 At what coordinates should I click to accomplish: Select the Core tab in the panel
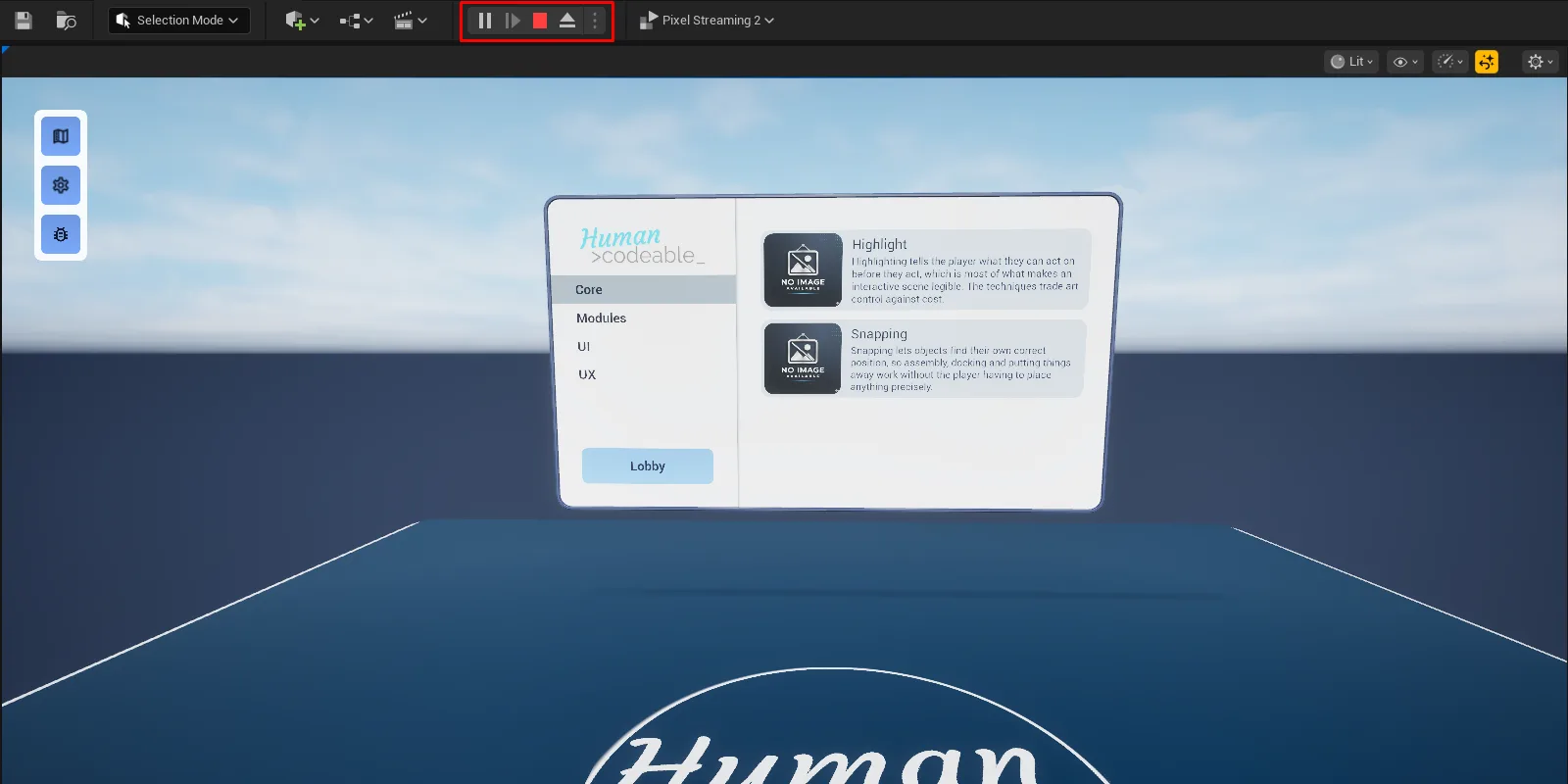[644, 289]
